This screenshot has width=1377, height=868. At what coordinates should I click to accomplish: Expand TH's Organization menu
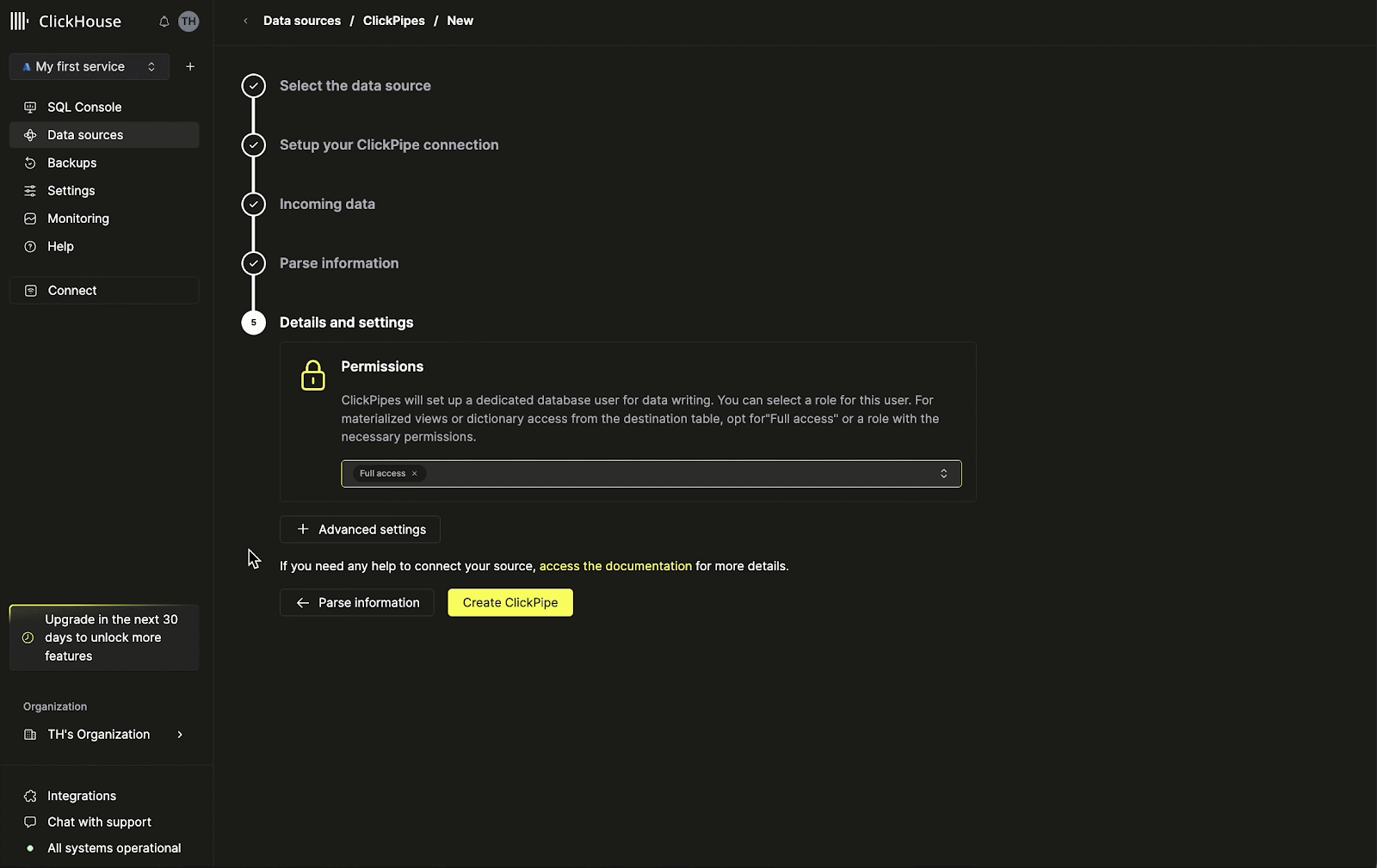[x=103, y=734]
